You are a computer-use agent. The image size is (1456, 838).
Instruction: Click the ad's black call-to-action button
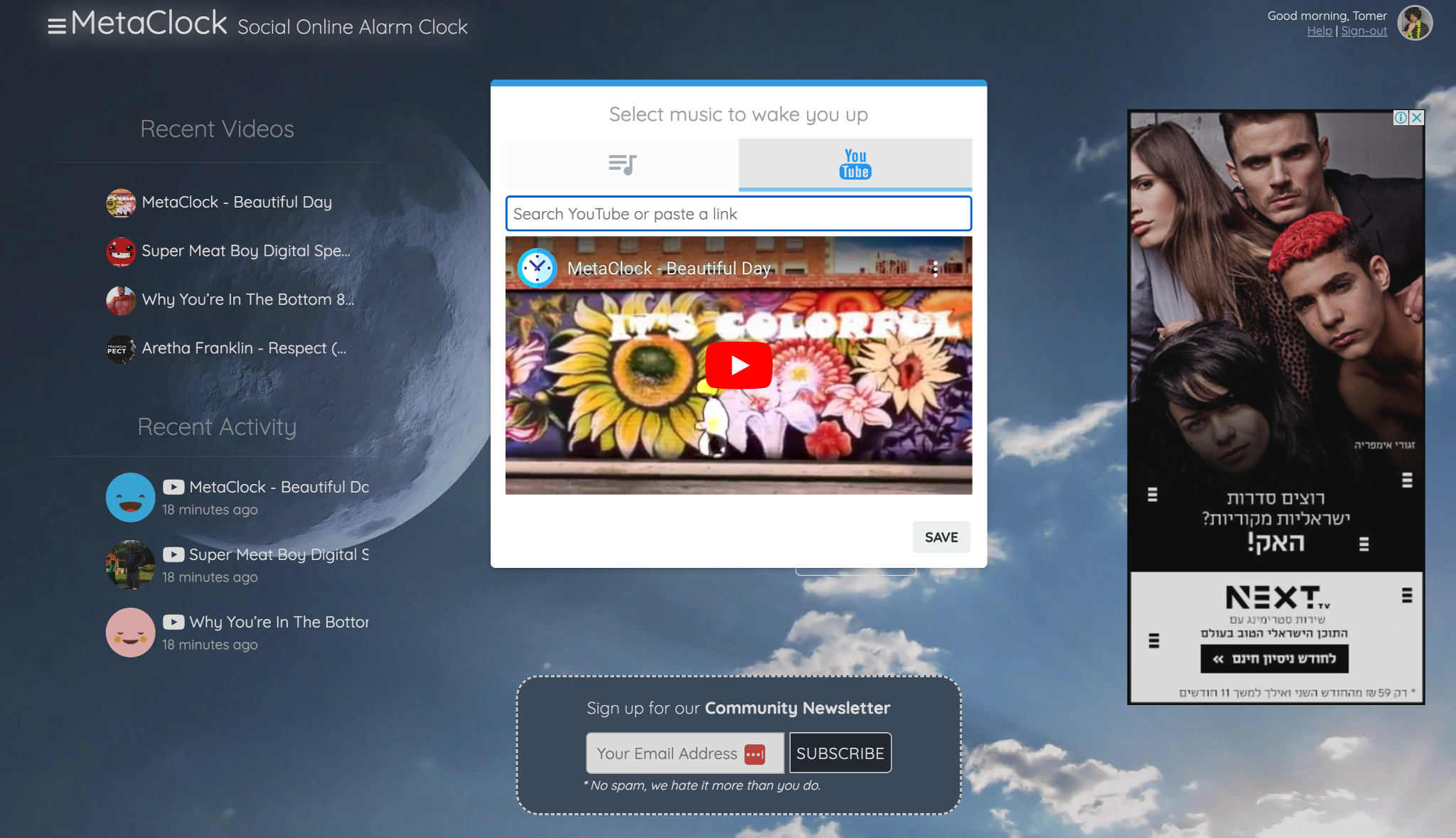[x=1275, y=659]
